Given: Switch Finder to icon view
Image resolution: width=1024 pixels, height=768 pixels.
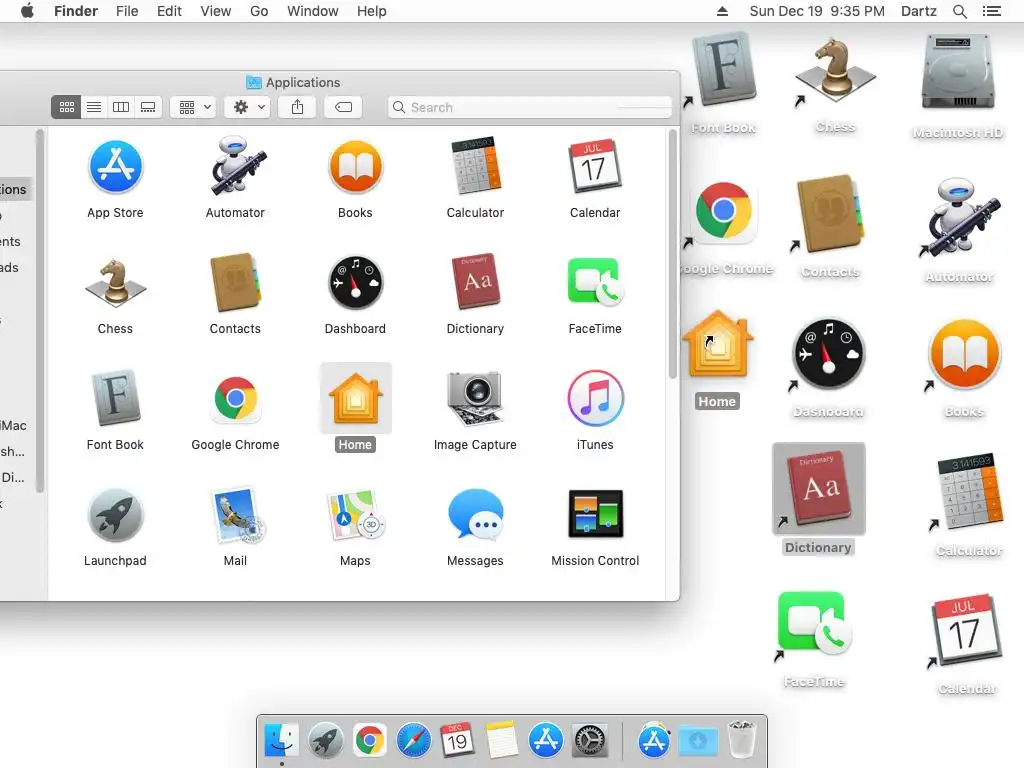Looking at the screenshot, I should [67, 107].
